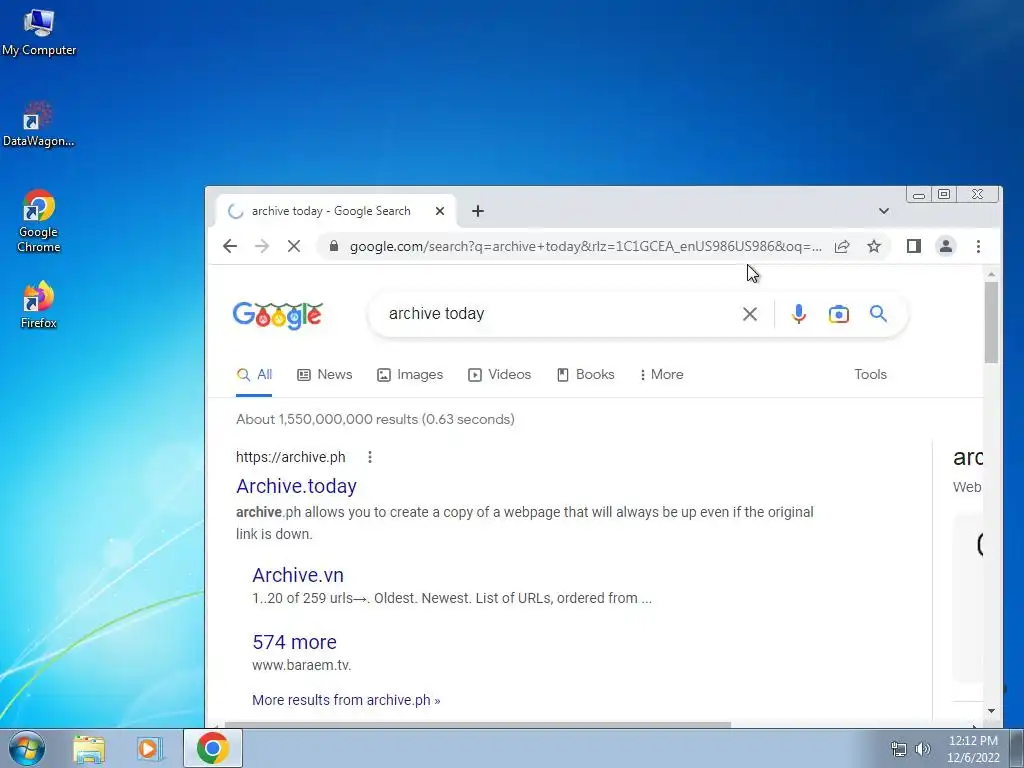Click the About 1,550,000,000 results text
This screenshot has height=768, width=1024.
click(x=376, y=419)
